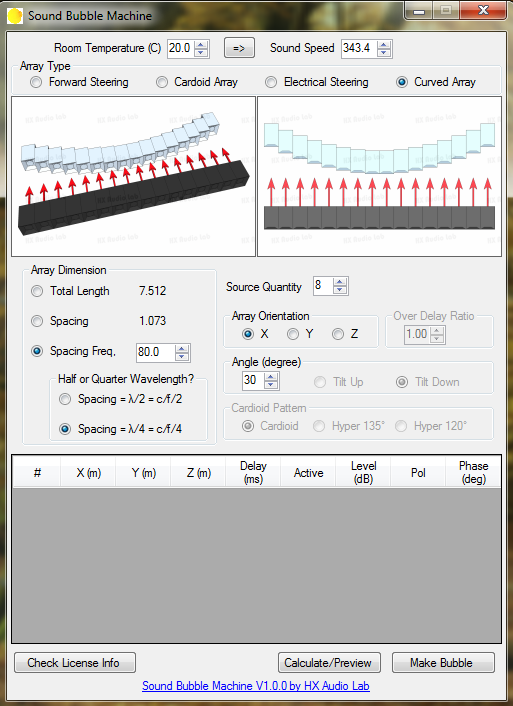Screen dimensions: 513x706
Task: Increase Angle degree with up spinner
Action: tap(271, 377)
